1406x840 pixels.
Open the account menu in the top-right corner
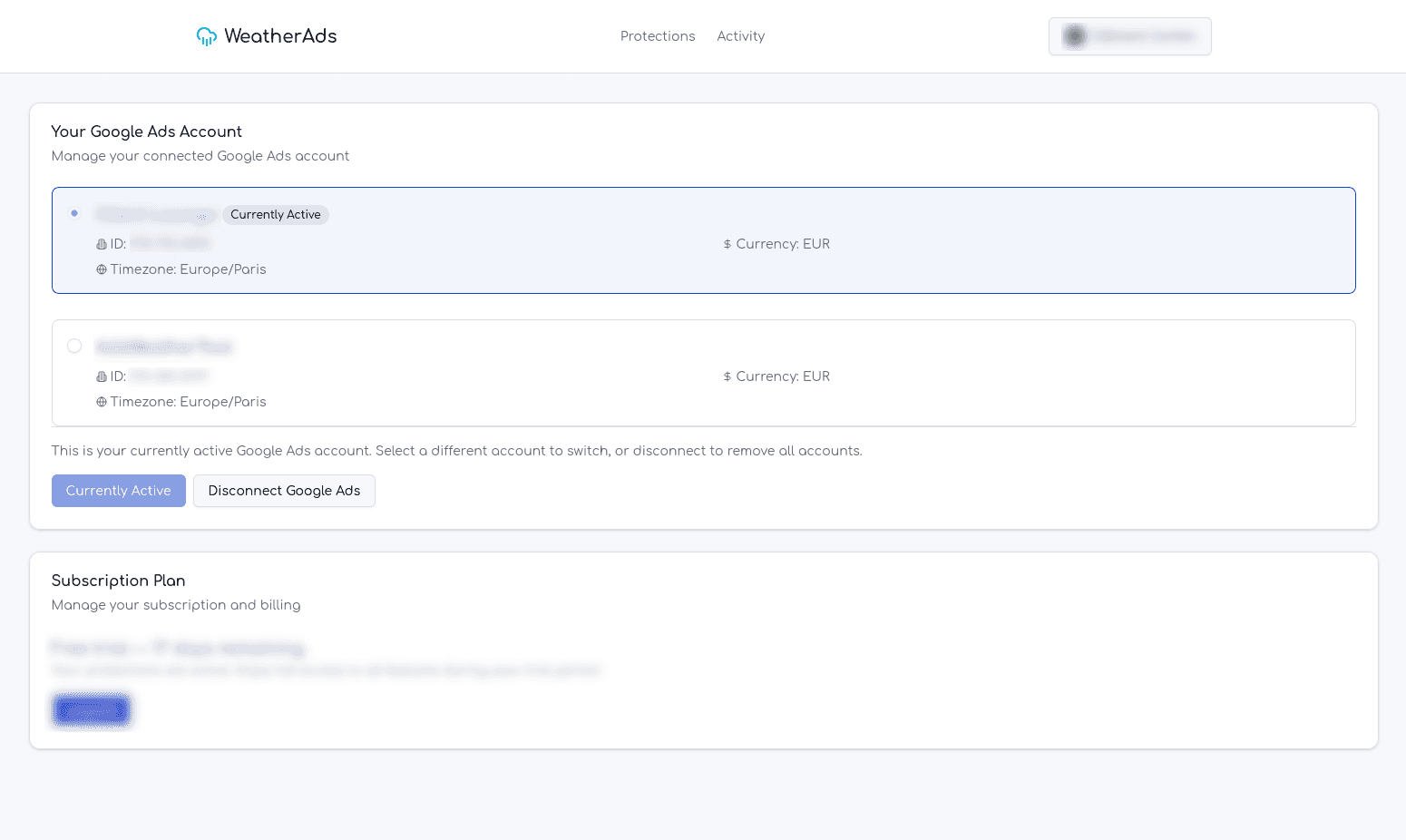coord(1129,36)
